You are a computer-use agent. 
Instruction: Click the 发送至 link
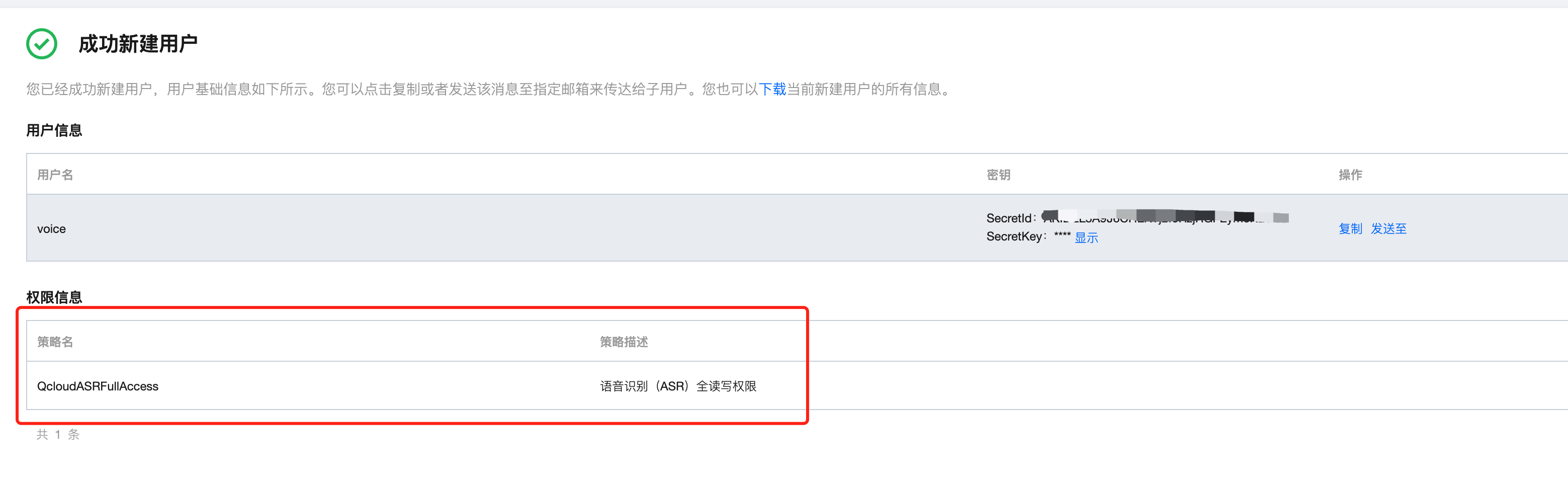[1388, 229]
